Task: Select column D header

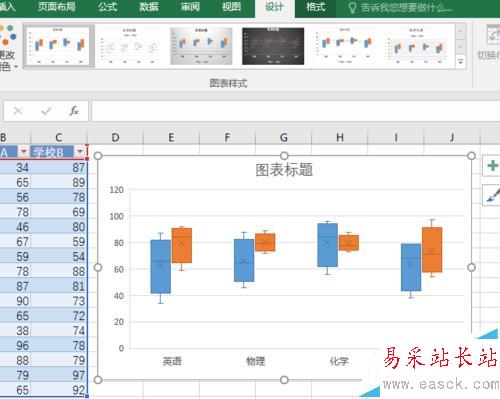Action: 115,137
